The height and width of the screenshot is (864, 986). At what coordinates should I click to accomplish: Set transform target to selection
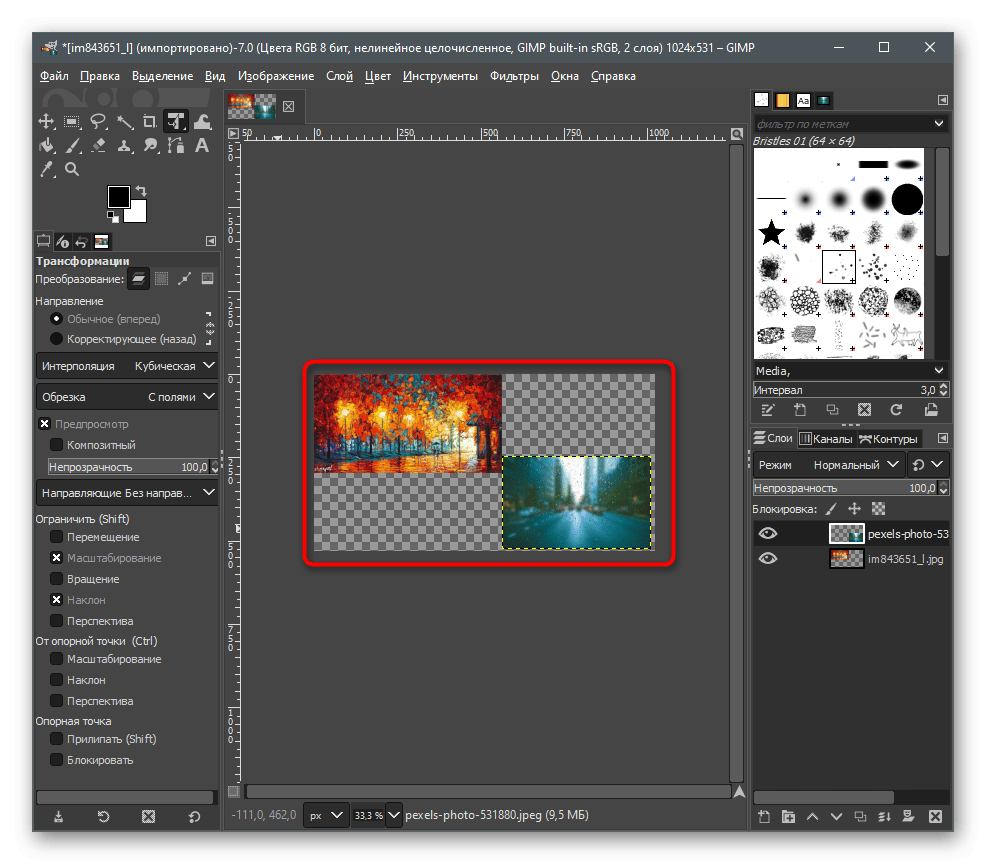[x=162, y=279]
